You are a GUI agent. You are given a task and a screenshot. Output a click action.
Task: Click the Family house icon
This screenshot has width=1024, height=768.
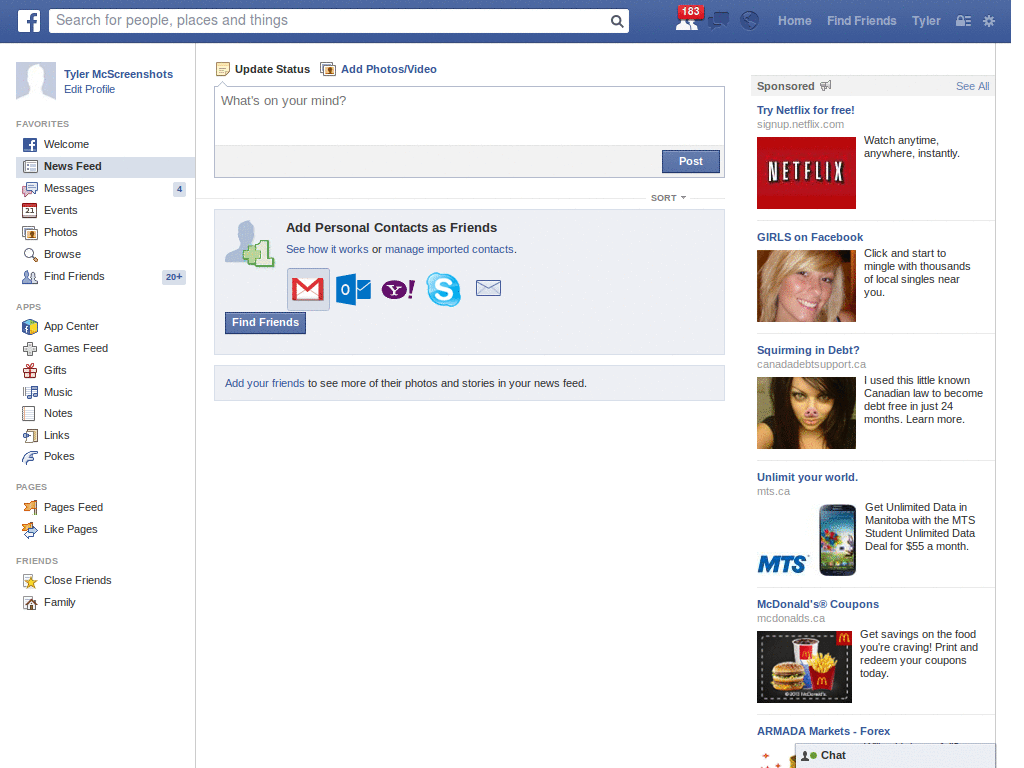[30, 603]
